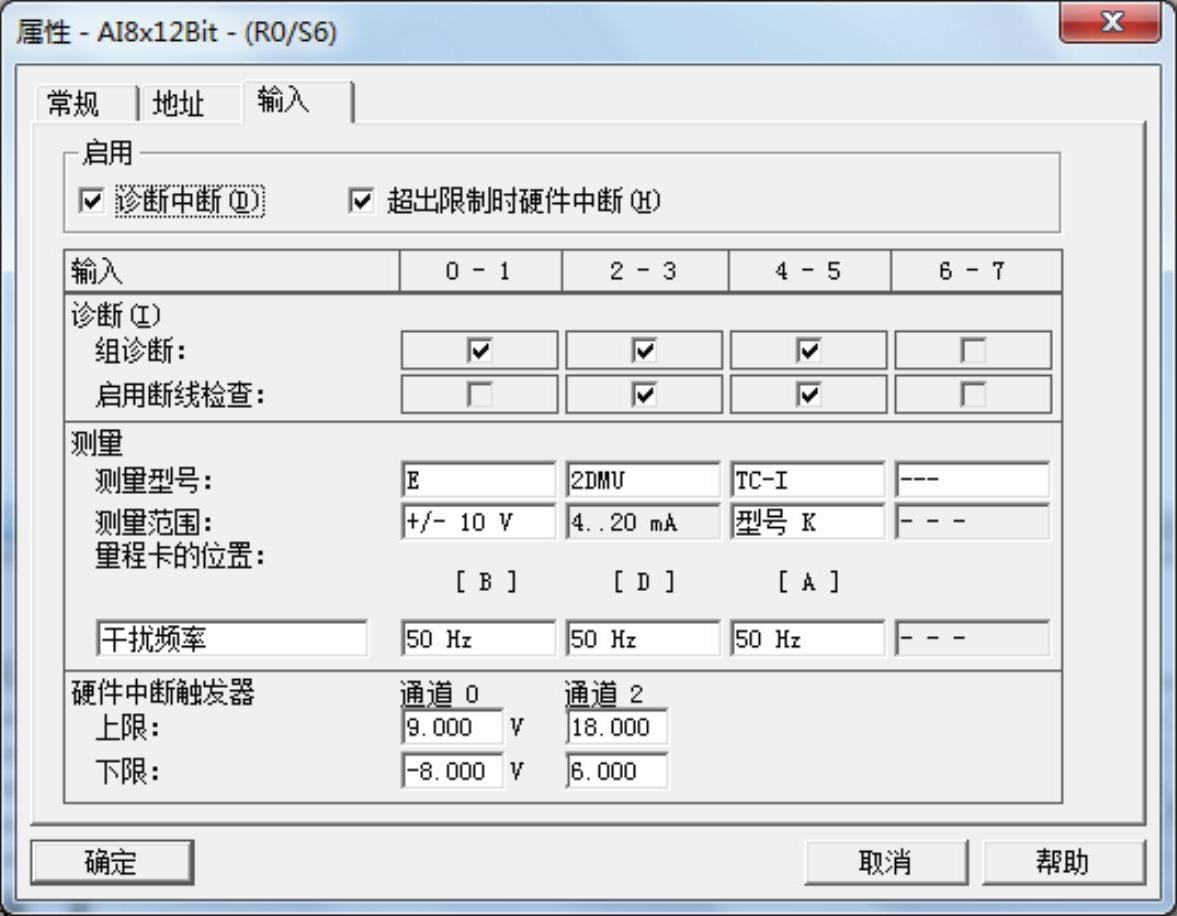Confirm settings with 确定 button
Screen dimensions: 1177x916
112,862
